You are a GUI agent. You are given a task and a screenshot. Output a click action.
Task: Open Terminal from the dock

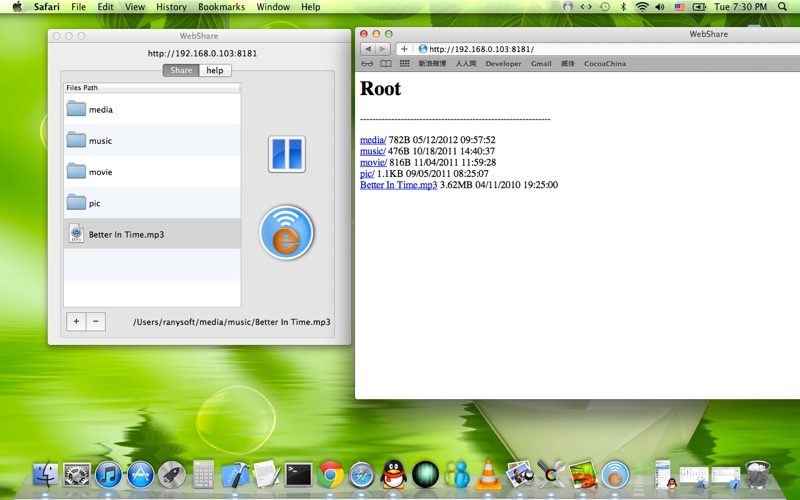click(298, 474)
